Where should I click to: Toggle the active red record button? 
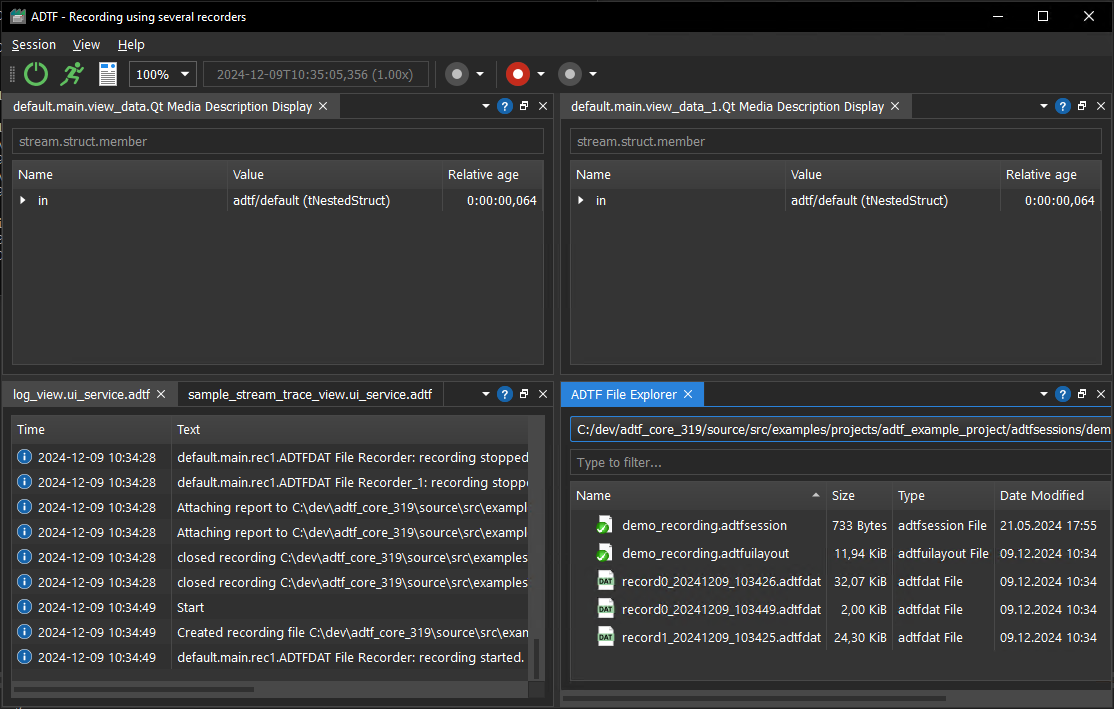pyautogui.click(x=518, y=74)
